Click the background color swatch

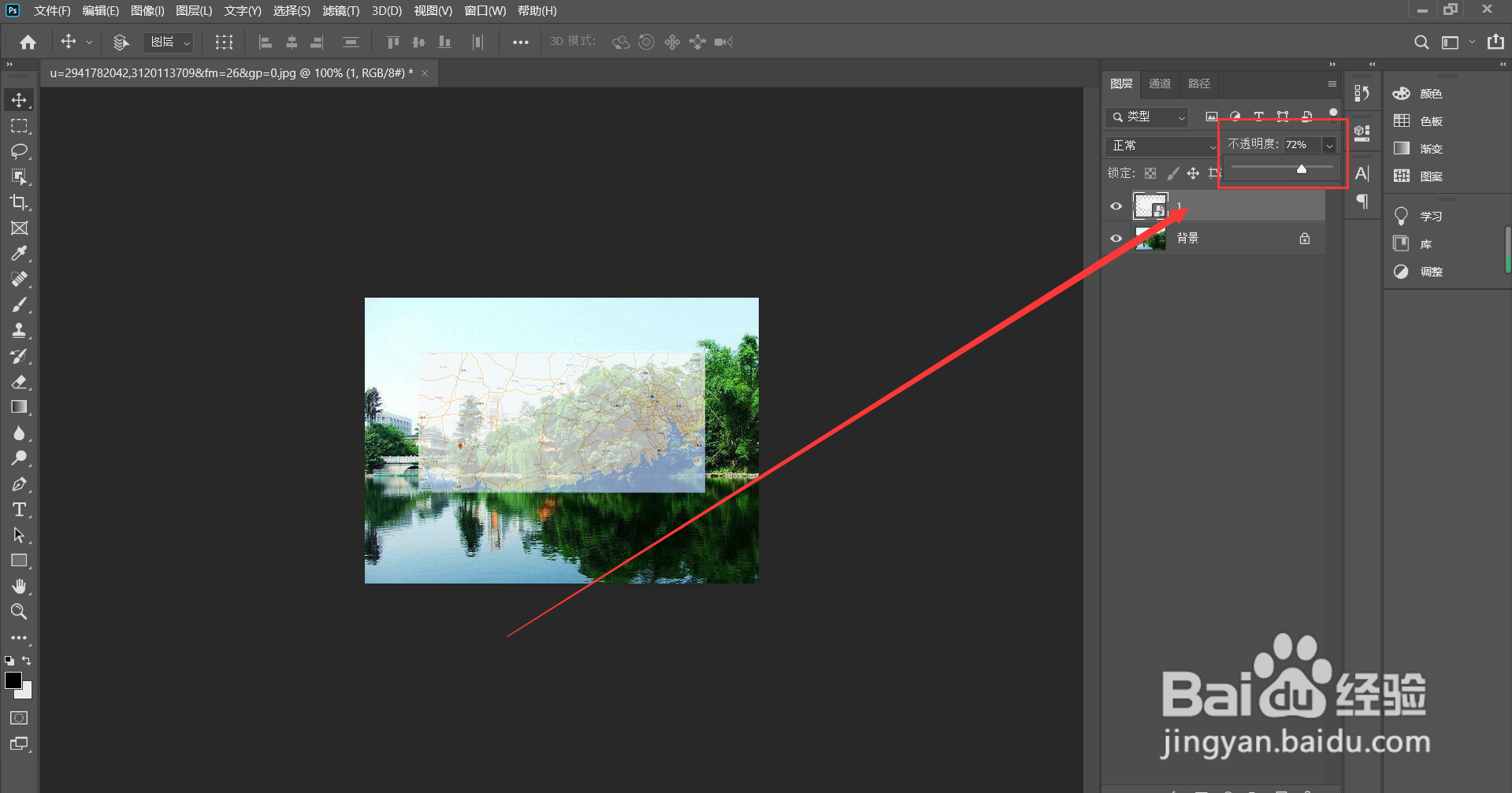pos(28,692)
